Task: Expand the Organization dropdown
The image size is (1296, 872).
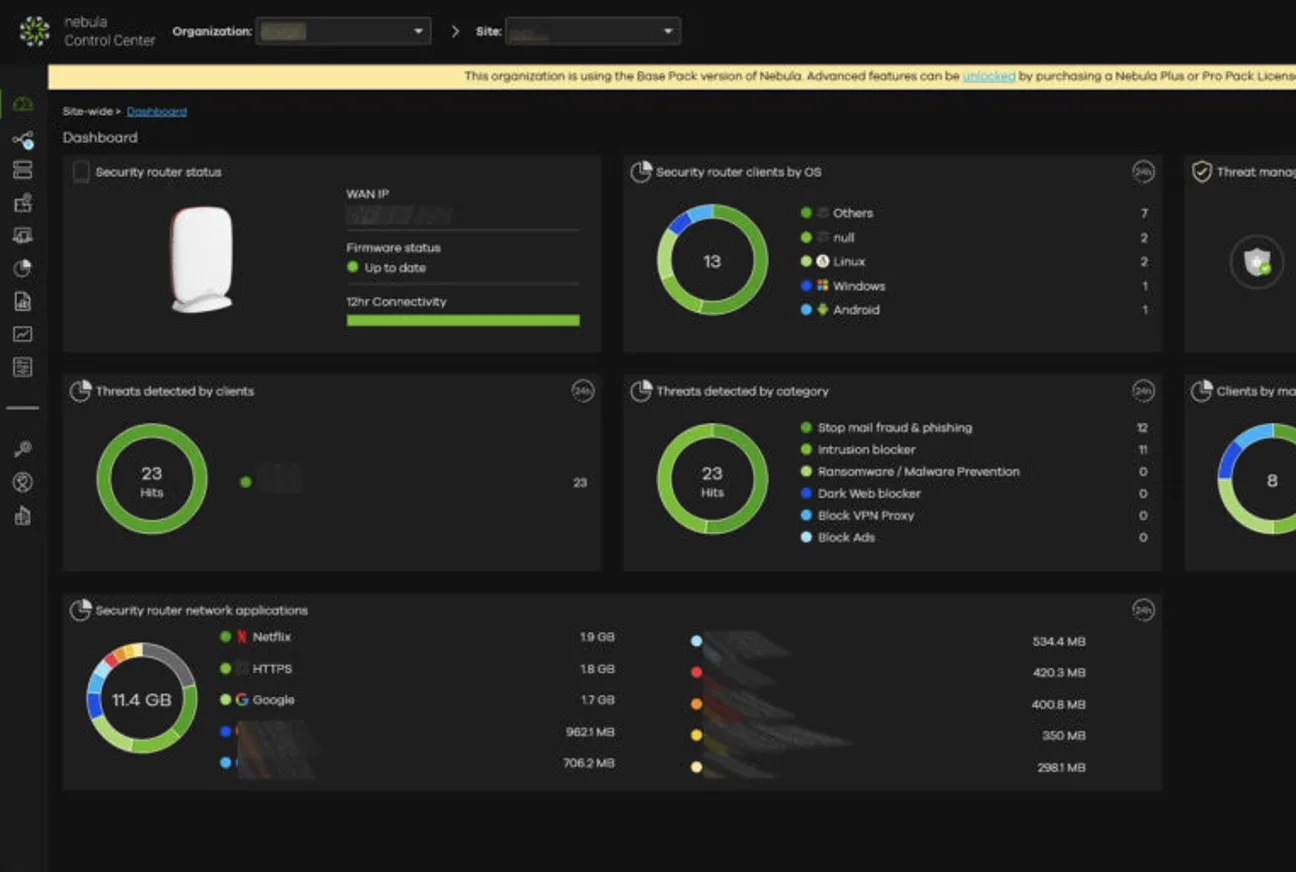Action: pyautogui.click(x=343, y=31)
